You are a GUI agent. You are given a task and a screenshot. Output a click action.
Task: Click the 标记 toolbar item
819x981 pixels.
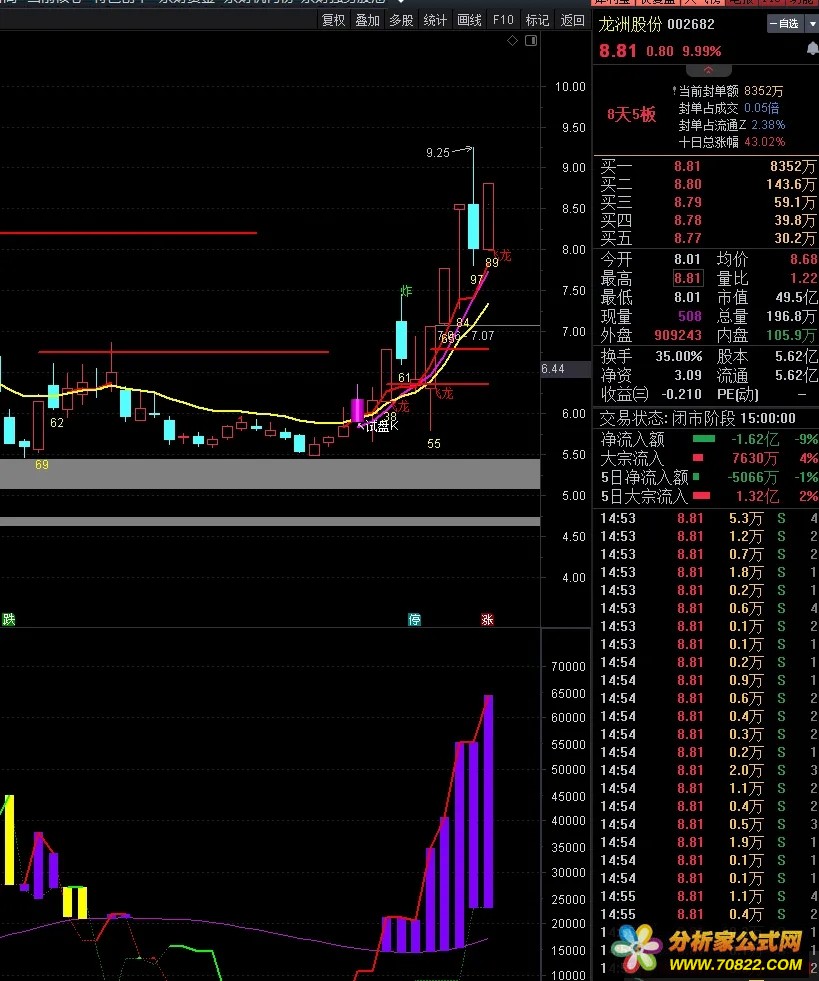(x=537, y=20)
